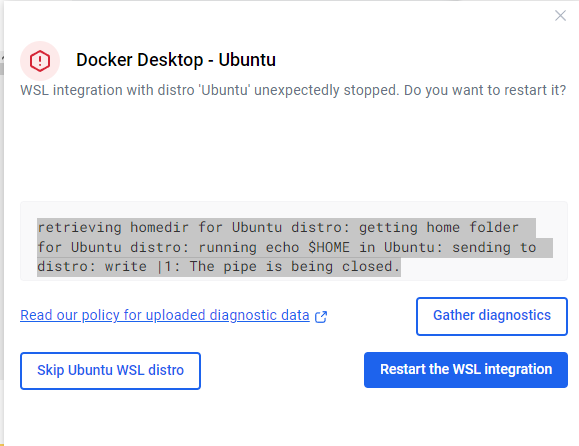Click the red hexagon error icon

pyautogui.click(x=40, y=61)
